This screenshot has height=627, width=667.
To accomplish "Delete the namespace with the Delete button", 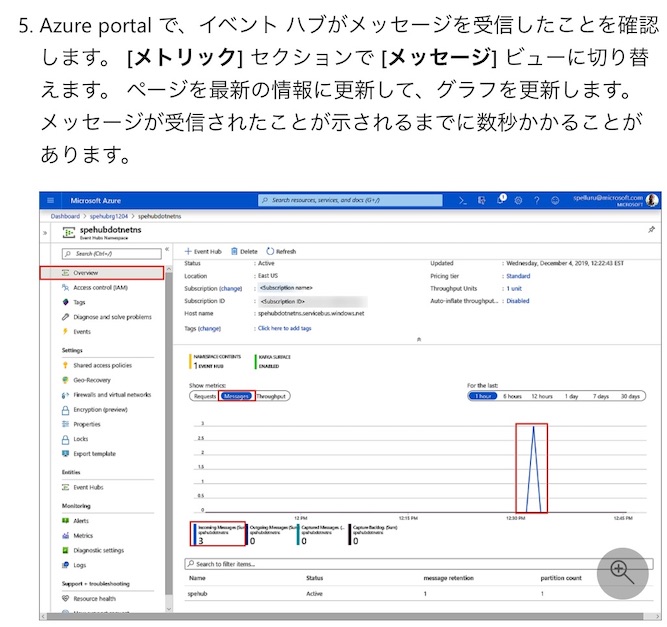I will click(244, 251).
